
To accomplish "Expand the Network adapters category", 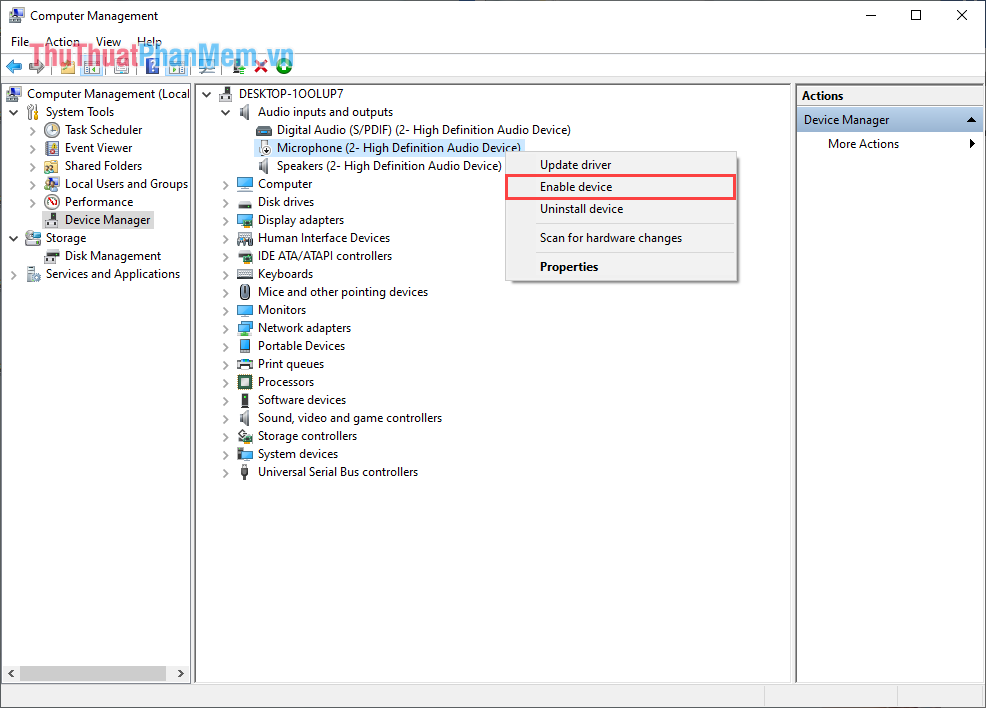I will pos(224,327).
